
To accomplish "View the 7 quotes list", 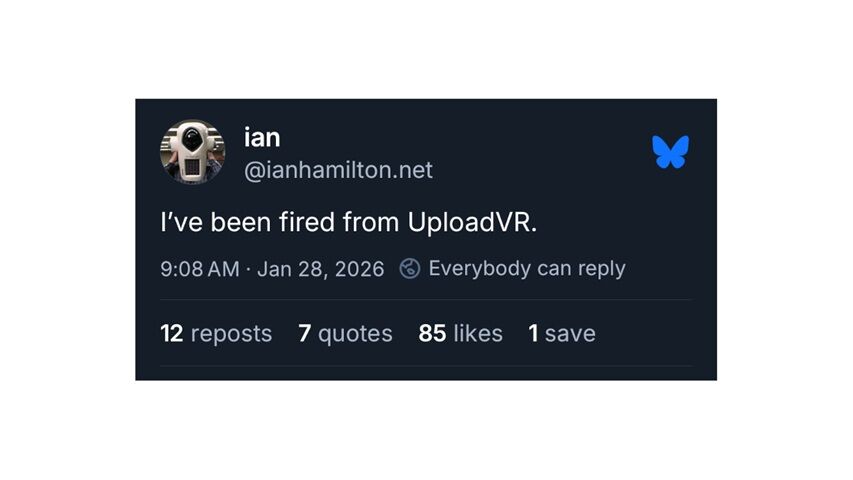I will point(345,333).
